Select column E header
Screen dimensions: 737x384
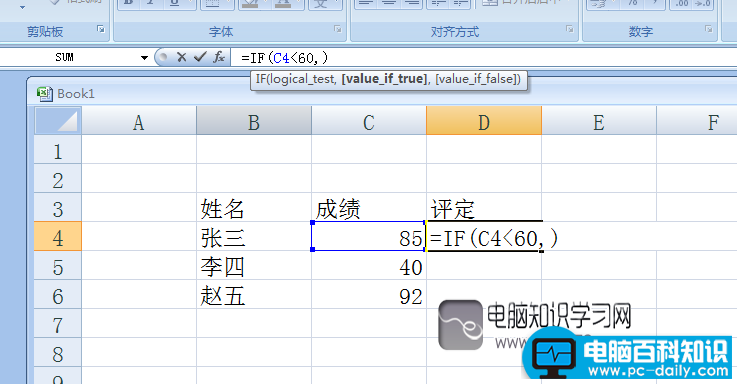tap(599, 121)
